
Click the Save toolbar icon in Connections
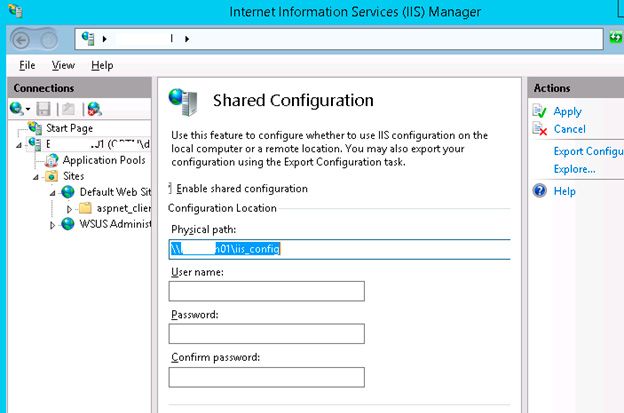click(x=43, y=109)
